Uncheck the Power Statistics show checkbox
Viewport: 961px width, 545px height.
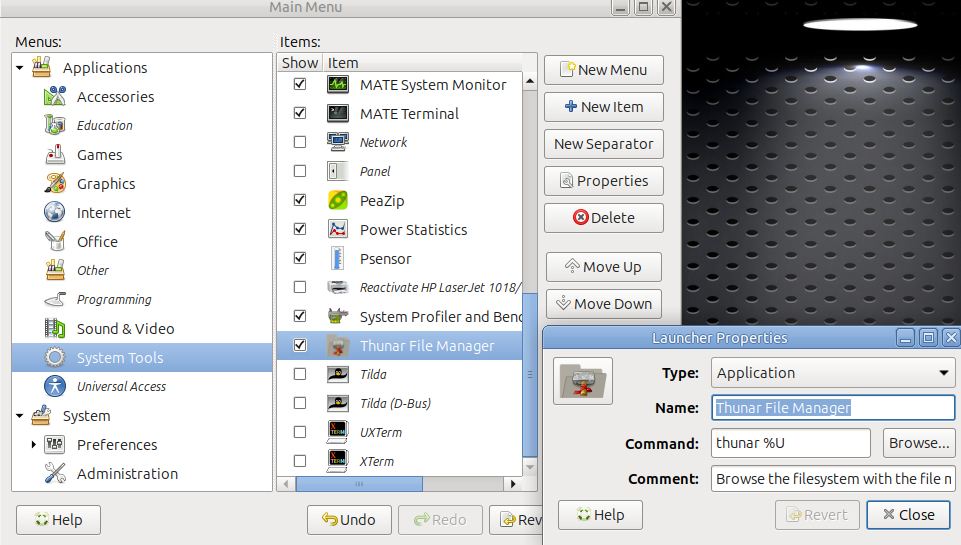coord(300,229)
